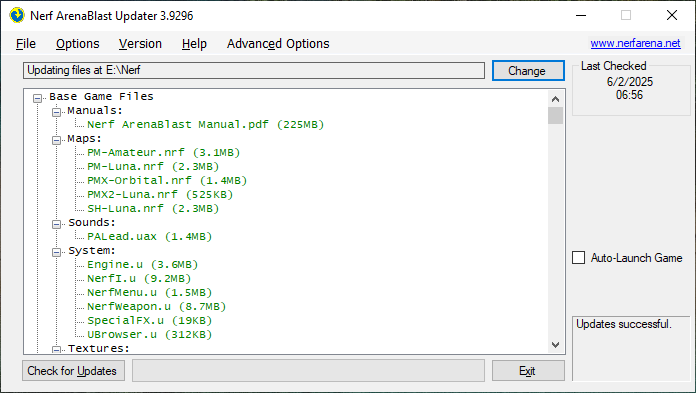Select Engine.u (3.6MB)

pyautogui.click(x=142, y=264)
